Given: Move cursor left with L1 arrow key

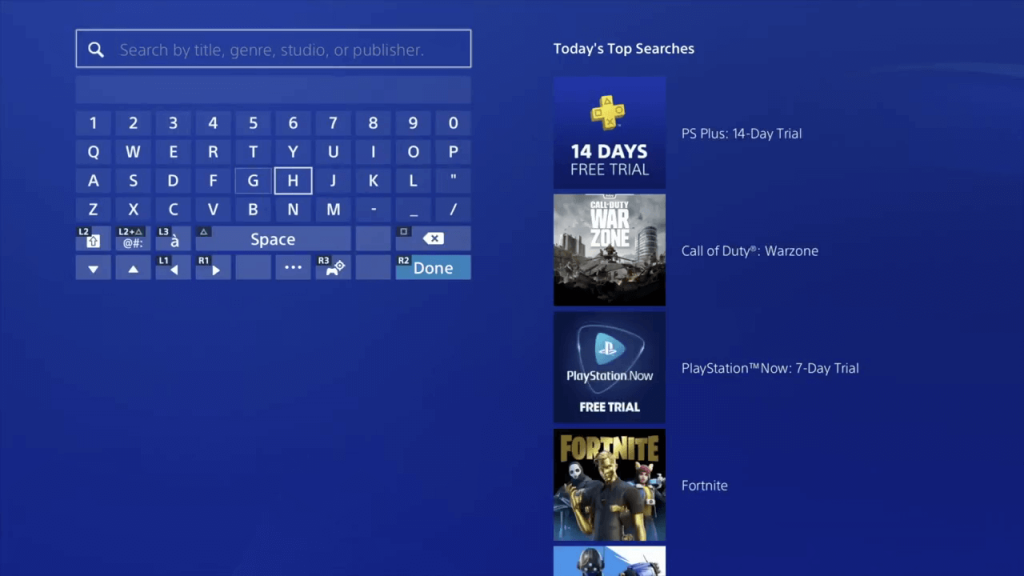Looking at the screenshot, I should click(x=173, y=267).
